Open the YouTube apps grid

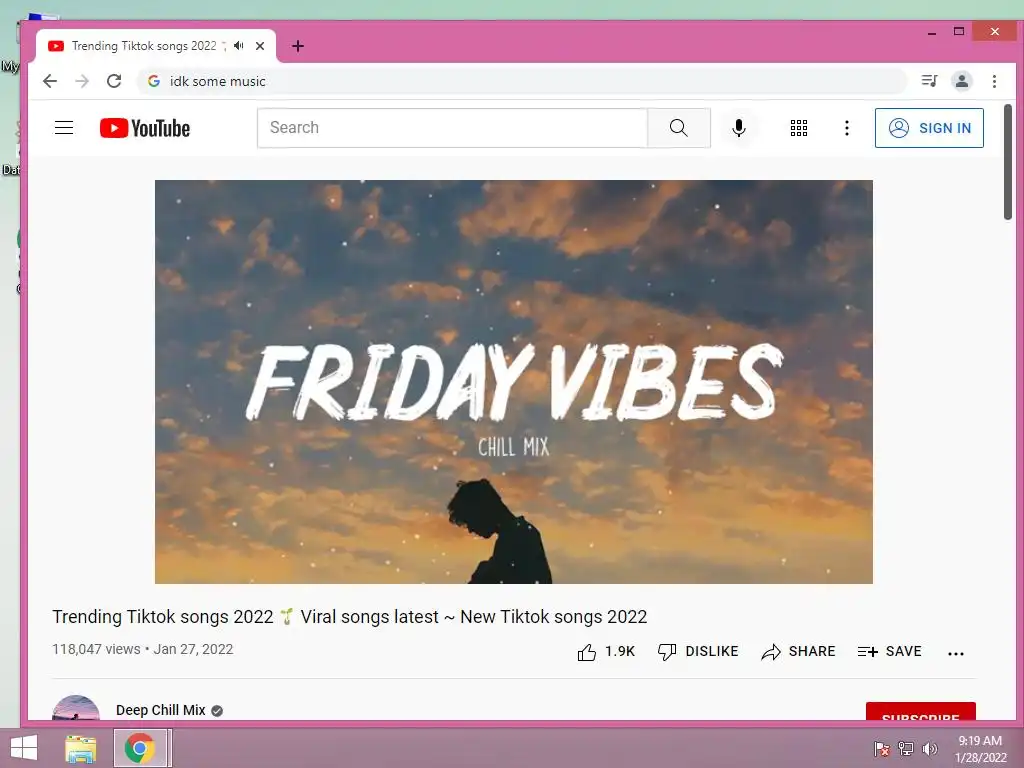point(799,128)
